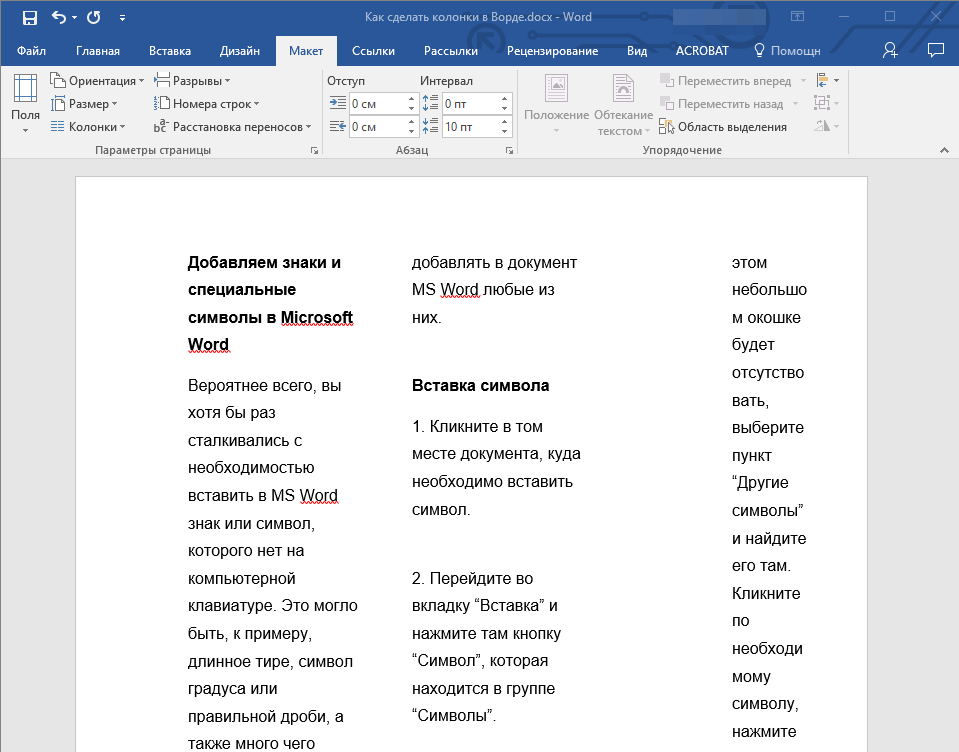The image size is (959, 752).
Task: Collapse the ribbon with the chevron arrow
Action: point(942,150)
